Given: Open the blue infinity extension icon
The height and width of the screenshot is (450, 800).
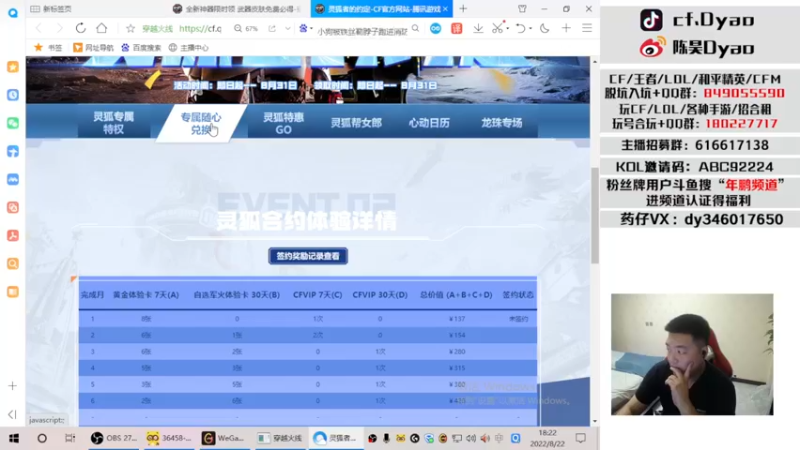Looking at the screenshot, I should pos(435,29).
